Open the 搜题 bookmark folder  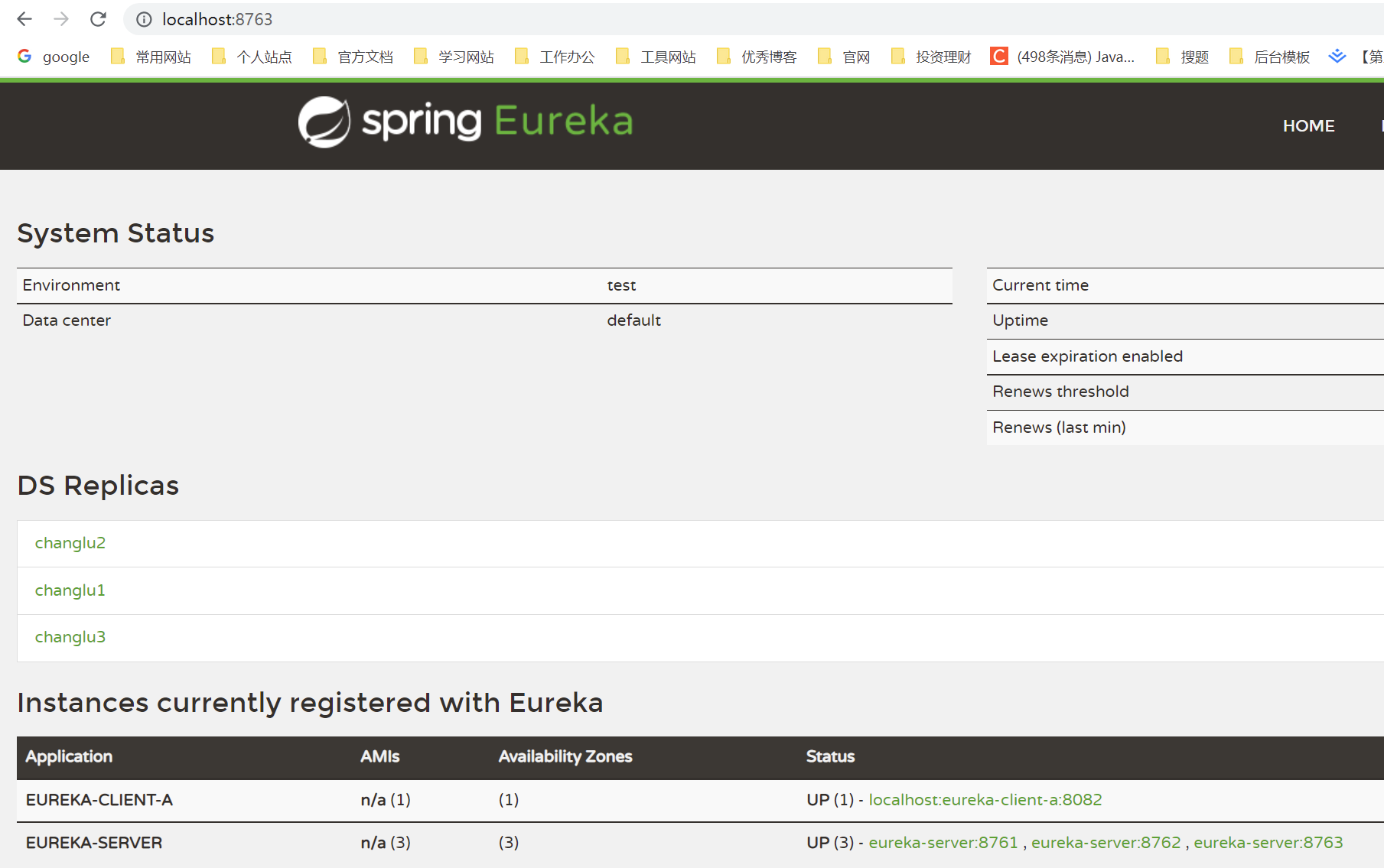(x=1183, y=57)
